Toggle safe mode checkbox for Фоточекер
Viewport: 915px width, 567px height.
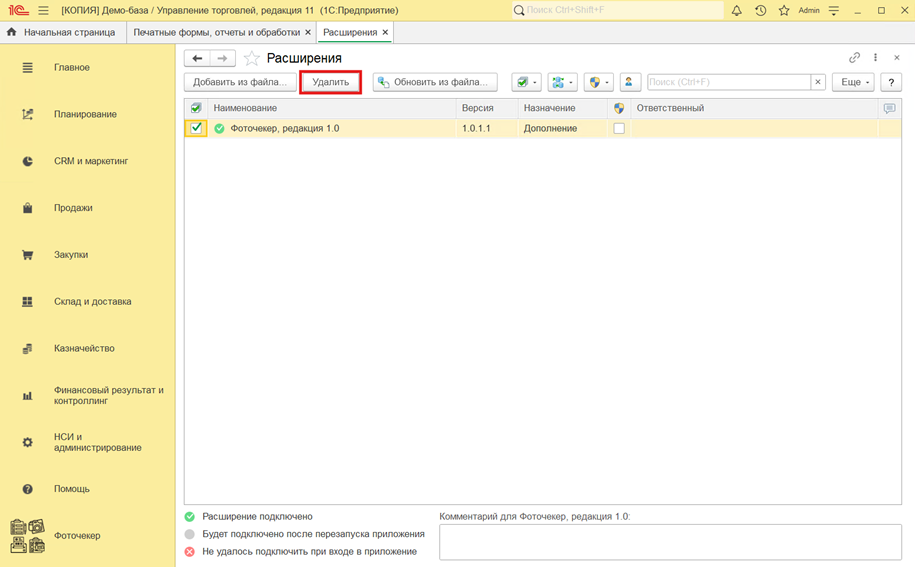619,128
